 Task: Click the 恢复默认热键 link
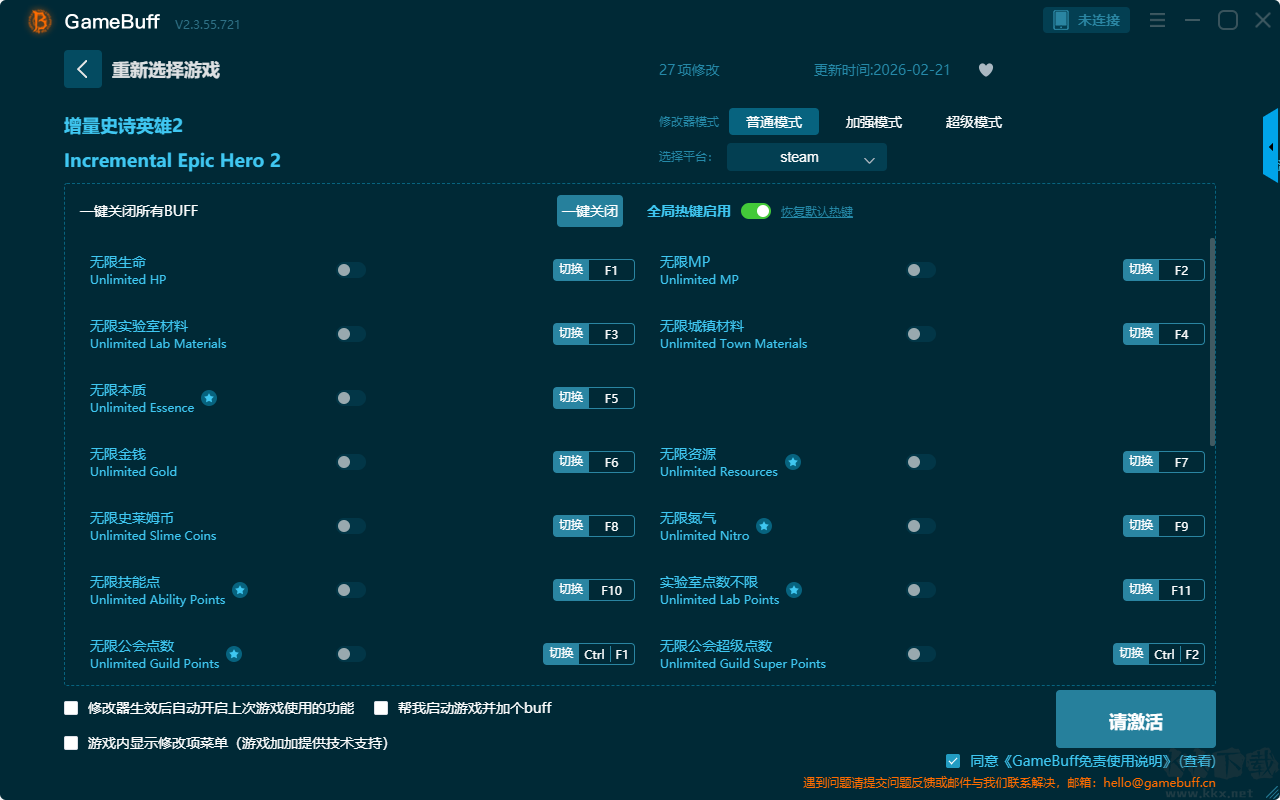click(x=817, y=212)
